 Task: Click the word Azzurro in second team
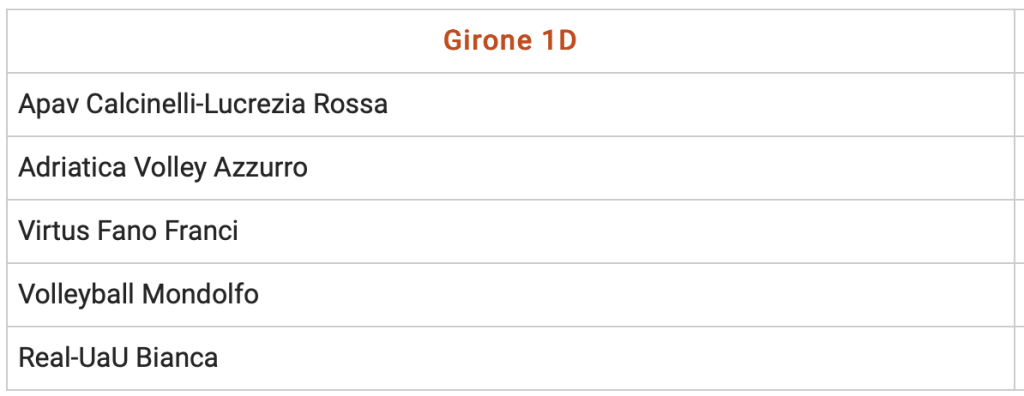(261, 168)
